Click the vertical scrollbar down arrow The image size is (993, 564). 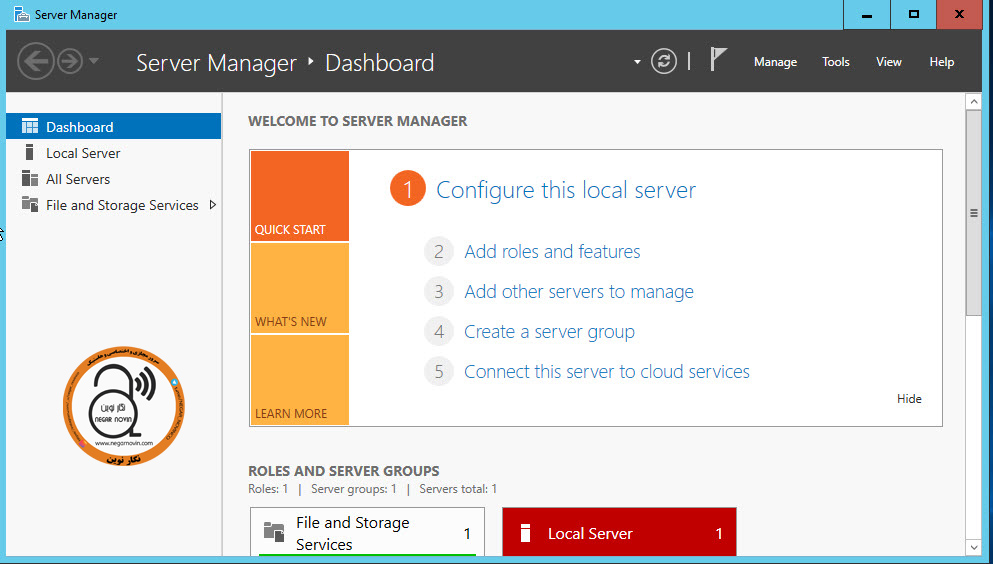pos(973,547)
